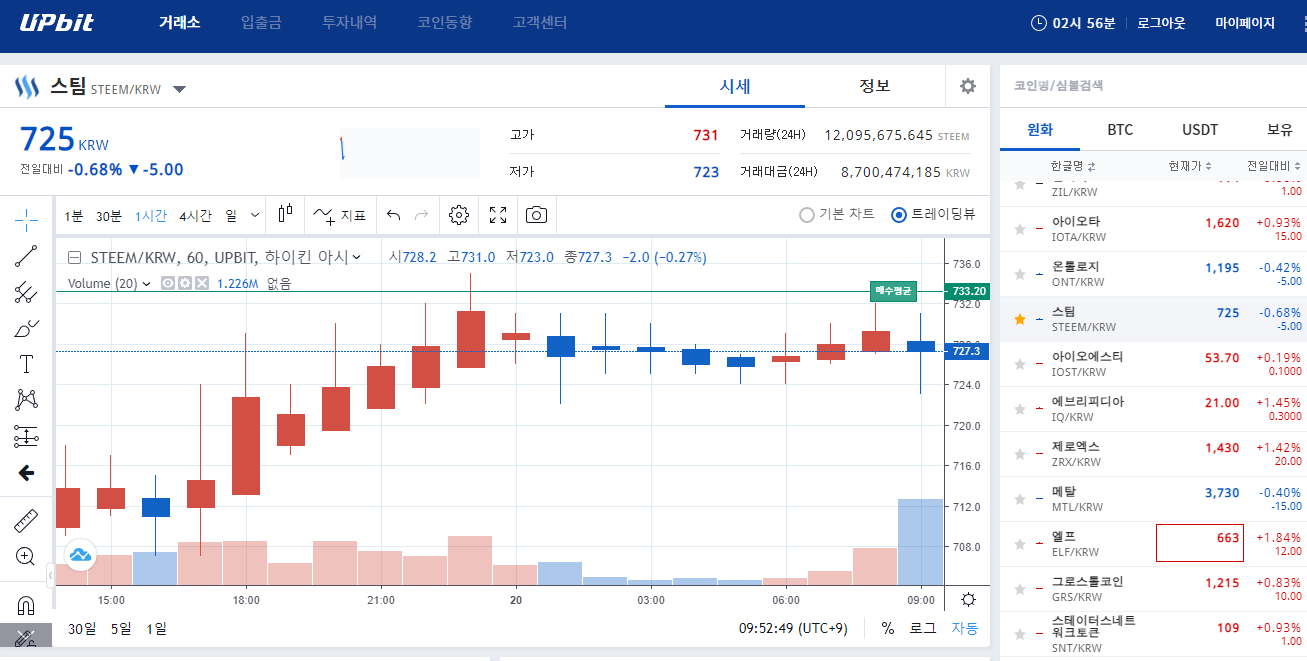Change the candlestick chart style
Screen dimensions: 1307x661
click(286, 214)
